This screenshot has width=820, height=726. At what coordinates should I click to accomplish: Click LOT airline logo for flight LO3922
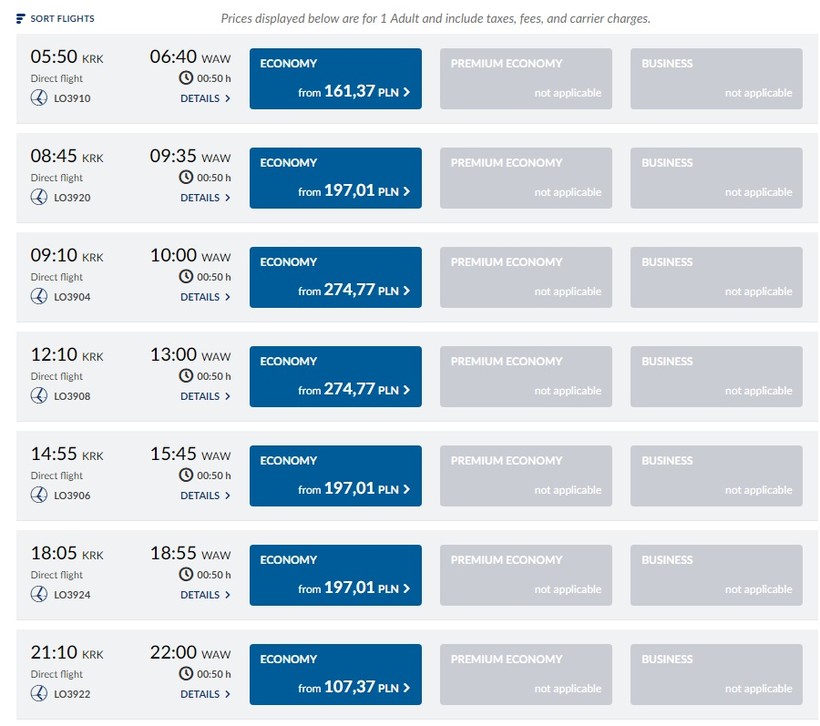pyautogui.click(x=39, y=694)
